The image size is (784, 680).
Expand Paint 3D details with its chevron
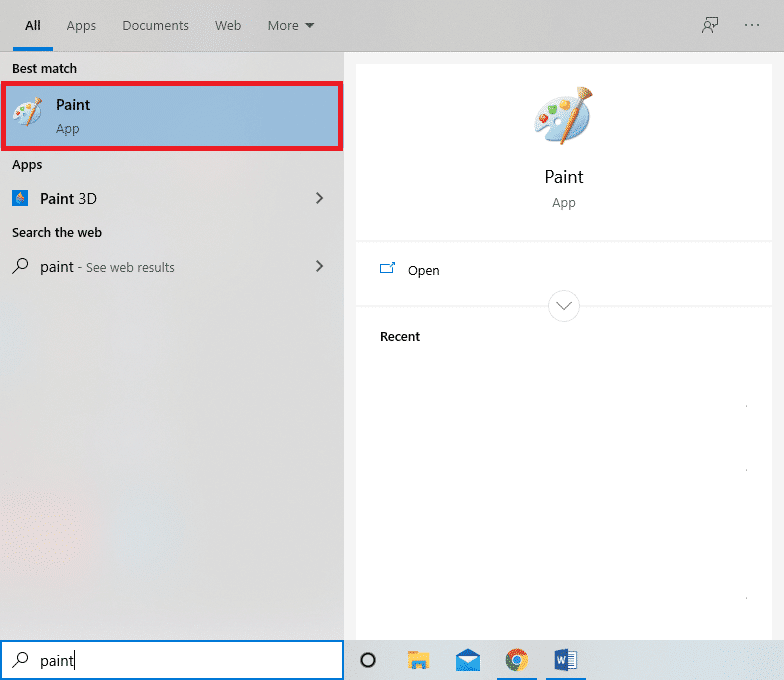click(x=320, y=198)
